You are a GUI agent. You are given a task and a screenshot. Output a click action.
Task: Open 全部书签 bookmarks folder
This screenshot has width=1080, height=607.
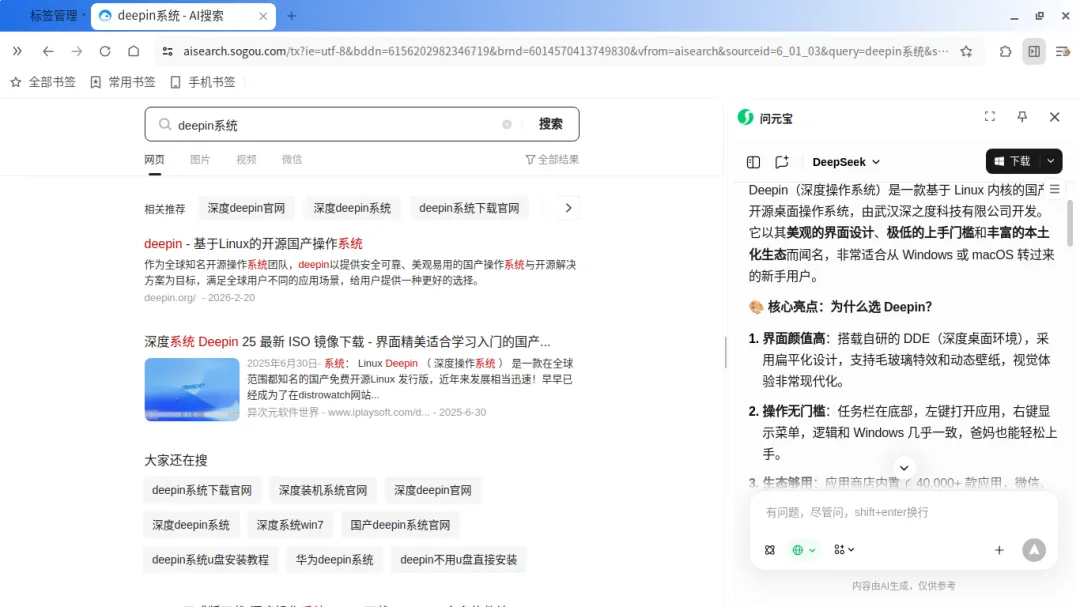43,82
